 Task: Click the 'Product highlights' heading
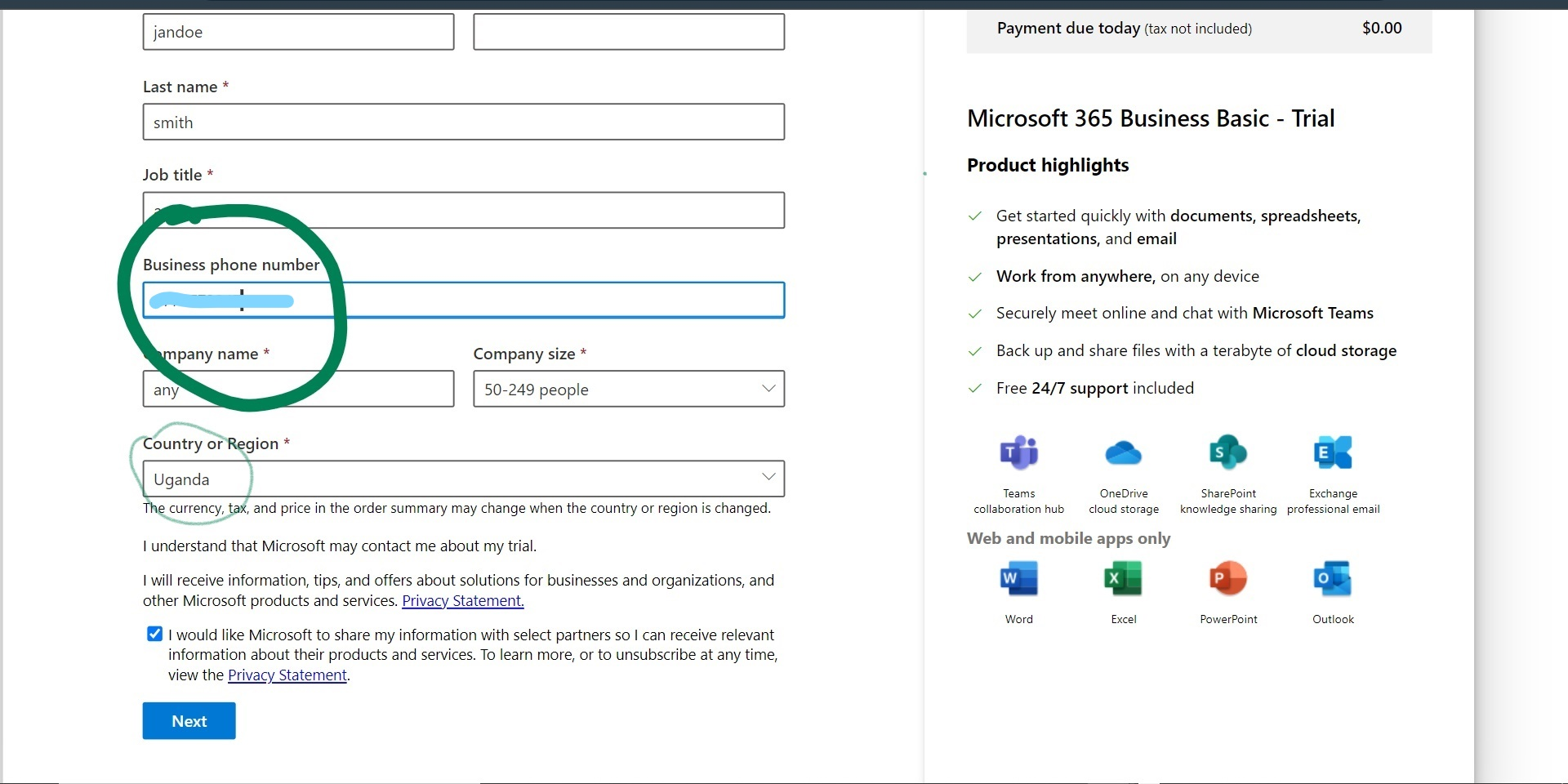(x=1048, y=165)
